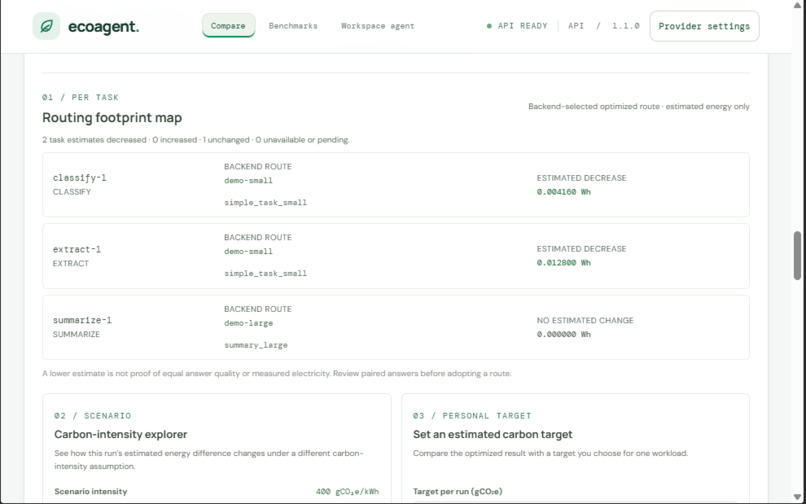Click the Backend-selected optimized route note
806x504 pixels.
pyautogui.click(x=639, y=106)
